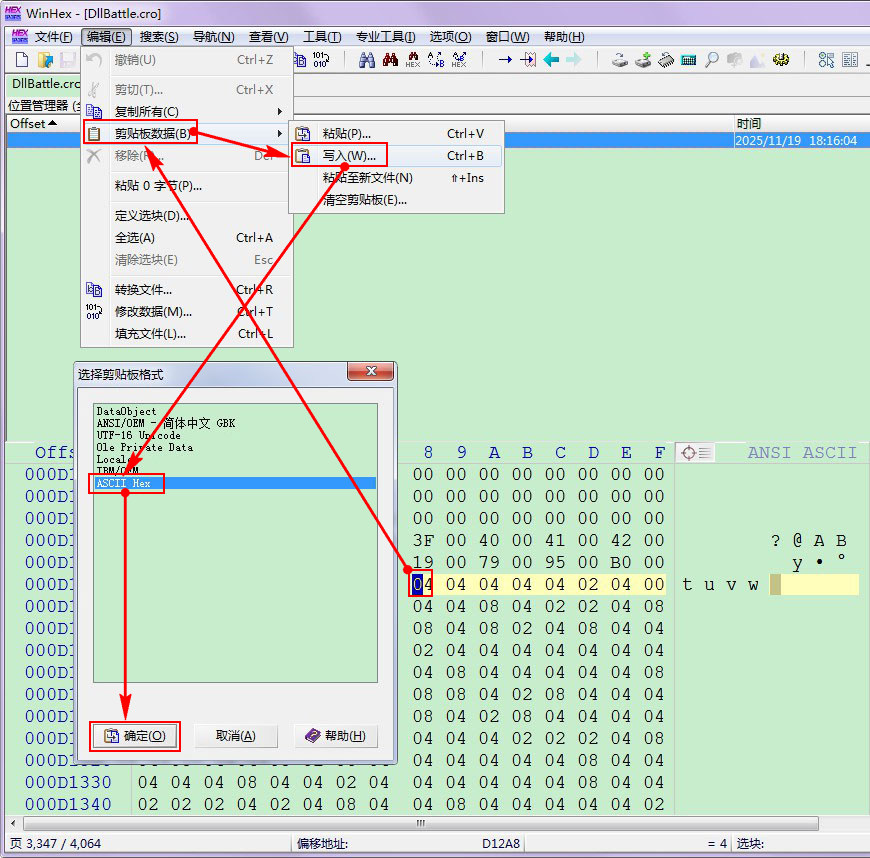
Task: Select UTF-16 Unicode in format list
Action: [138, 436]
